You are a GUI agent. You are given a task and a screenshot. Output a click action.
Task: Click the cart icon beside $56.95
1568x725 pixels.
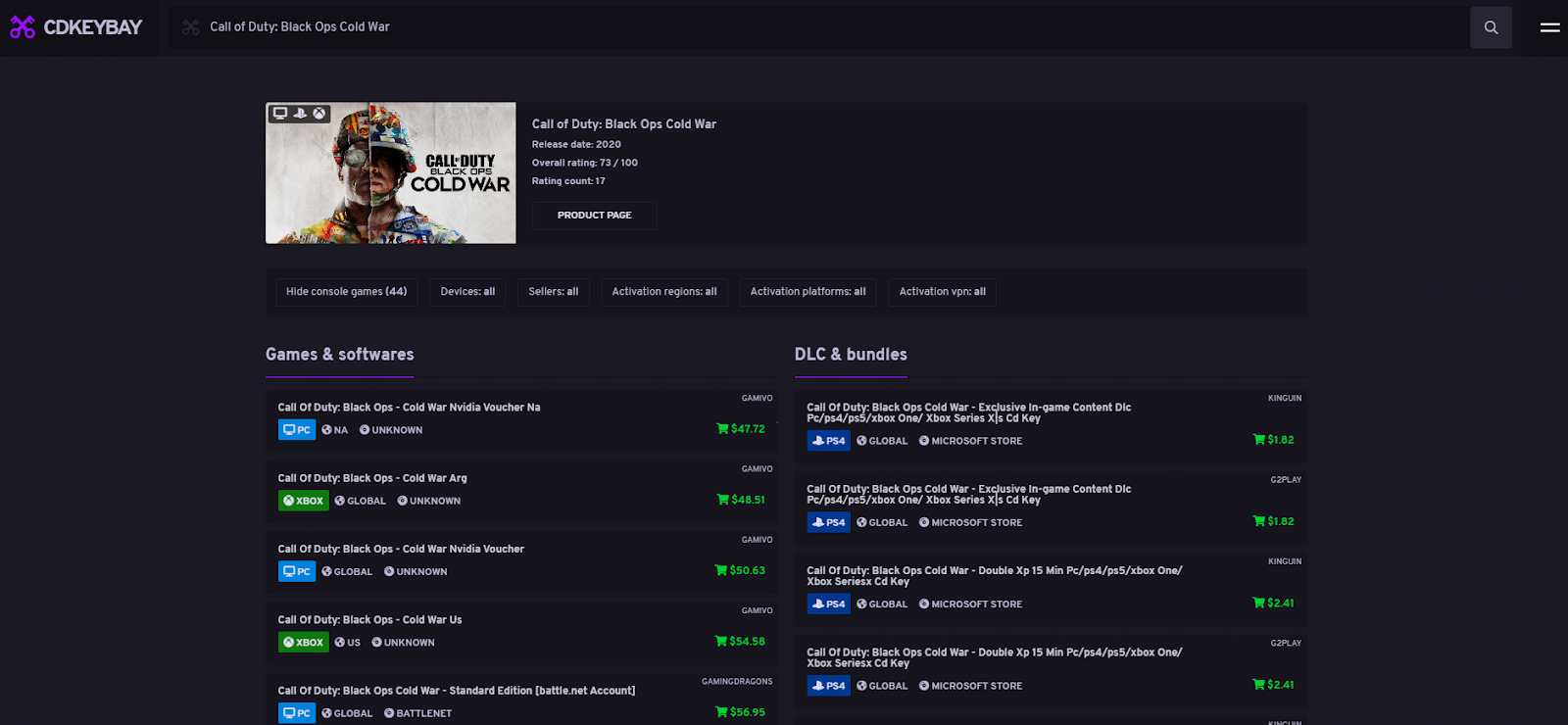(722, 712)
